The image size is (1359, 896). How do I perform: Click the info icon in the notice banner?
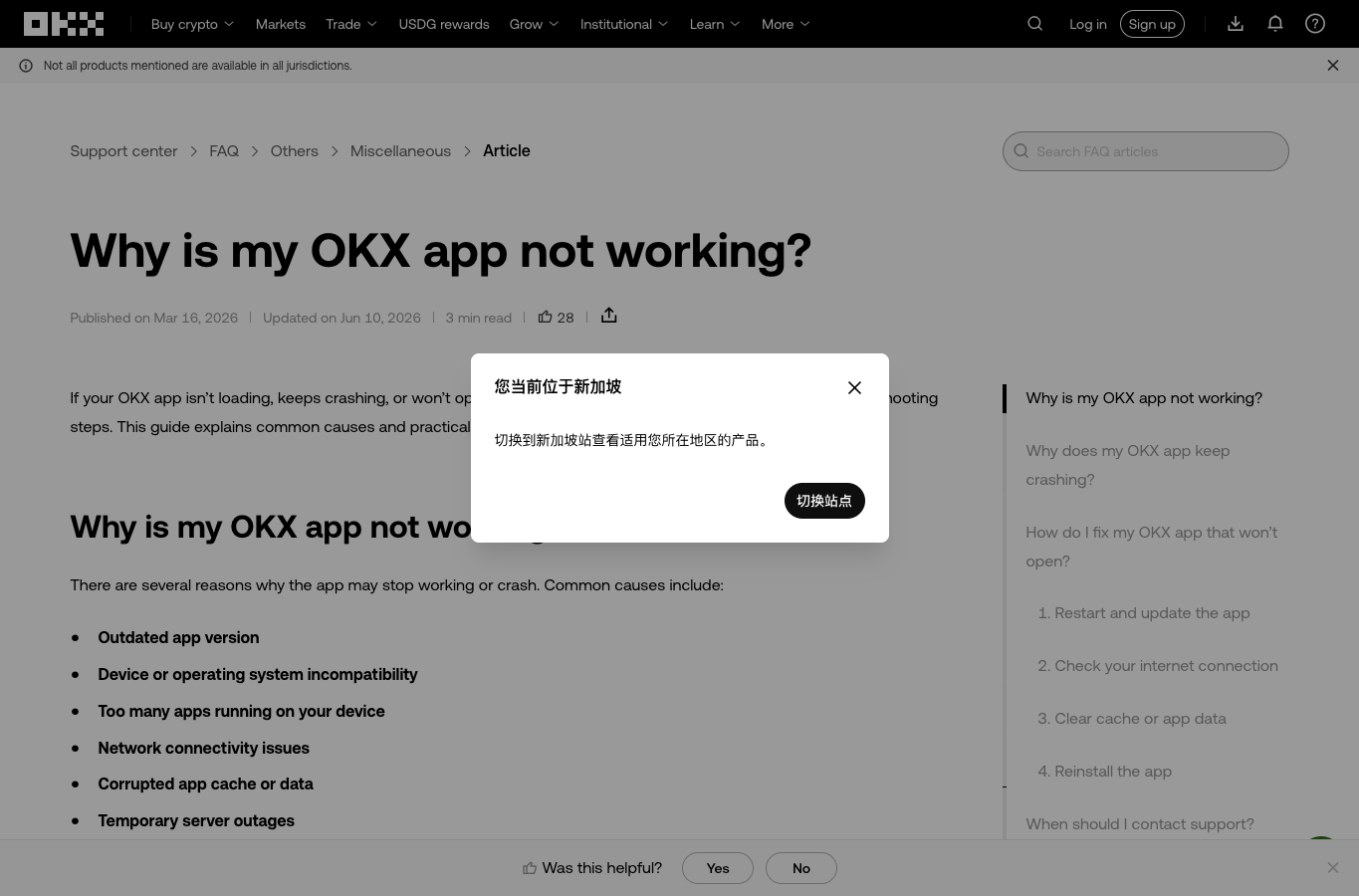(x=26, y=66)
